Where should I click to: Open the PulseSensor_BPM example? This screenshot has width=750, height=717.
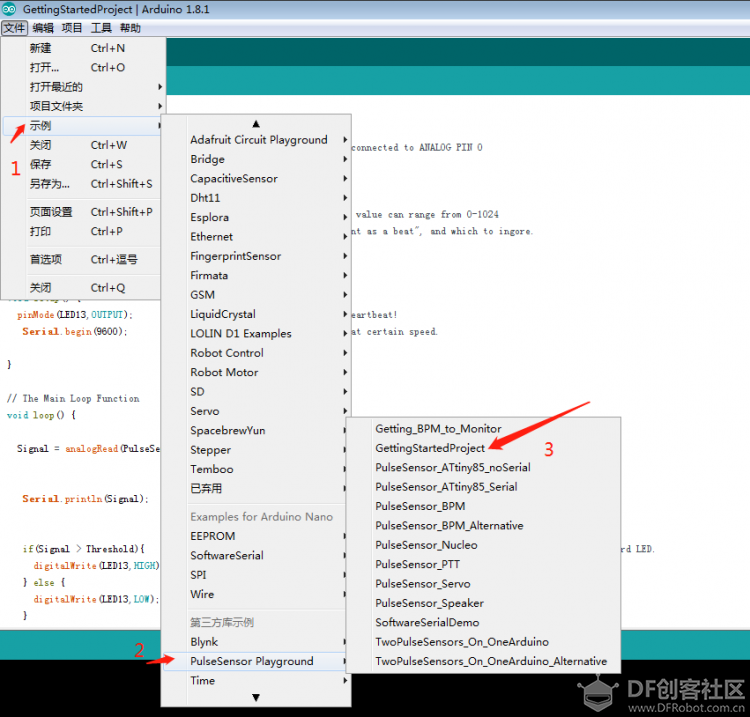[483, 507]
